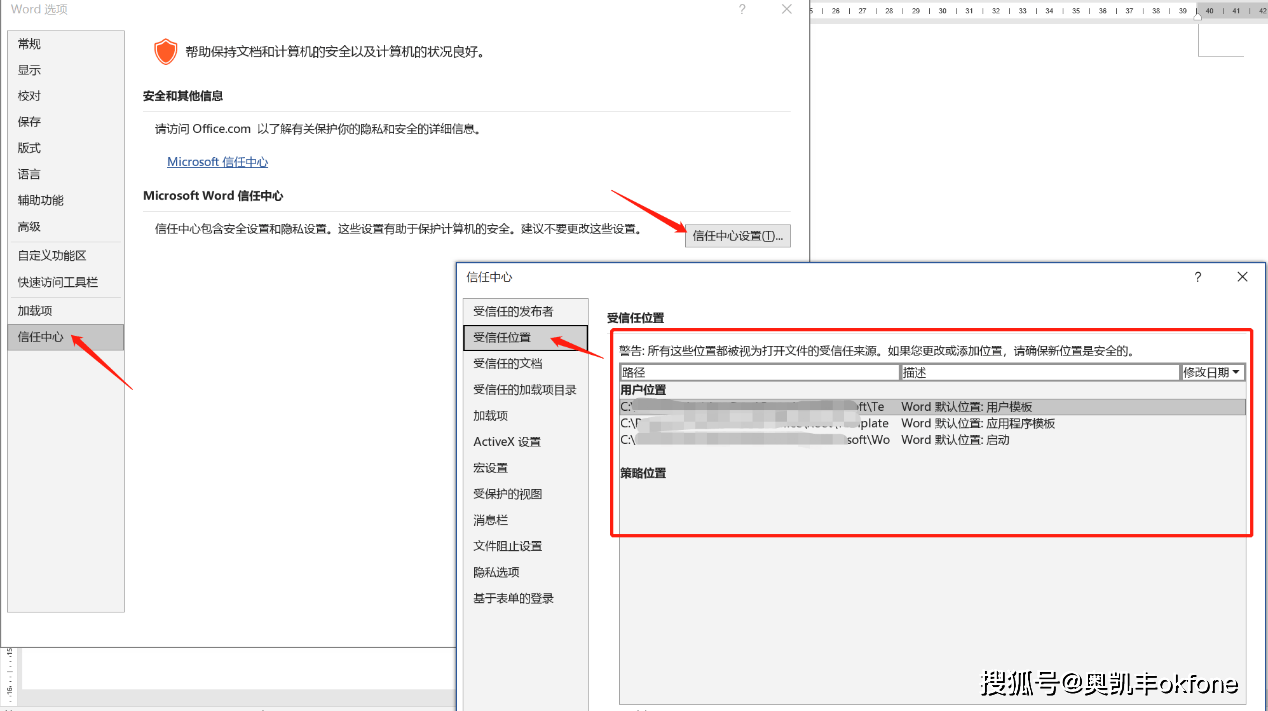Viewport: 1268px width, 711px height.
Task: Click the 描述 column header
Action: 1039,372
